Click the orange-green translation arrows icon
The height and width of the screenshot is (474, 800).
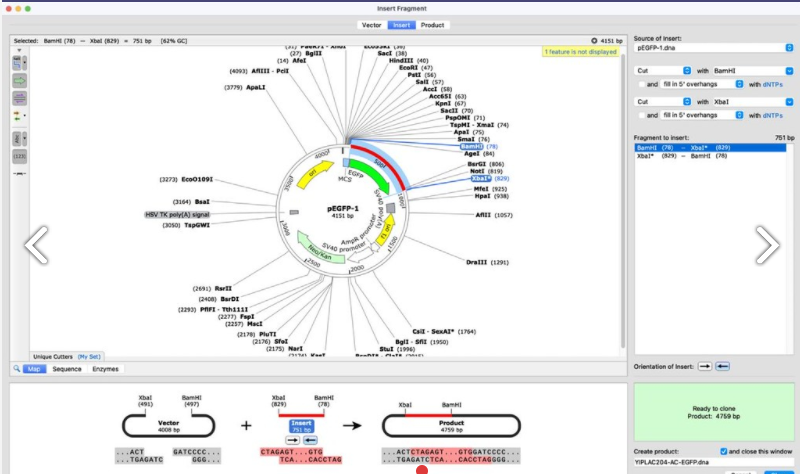click(x=17, y=116)
